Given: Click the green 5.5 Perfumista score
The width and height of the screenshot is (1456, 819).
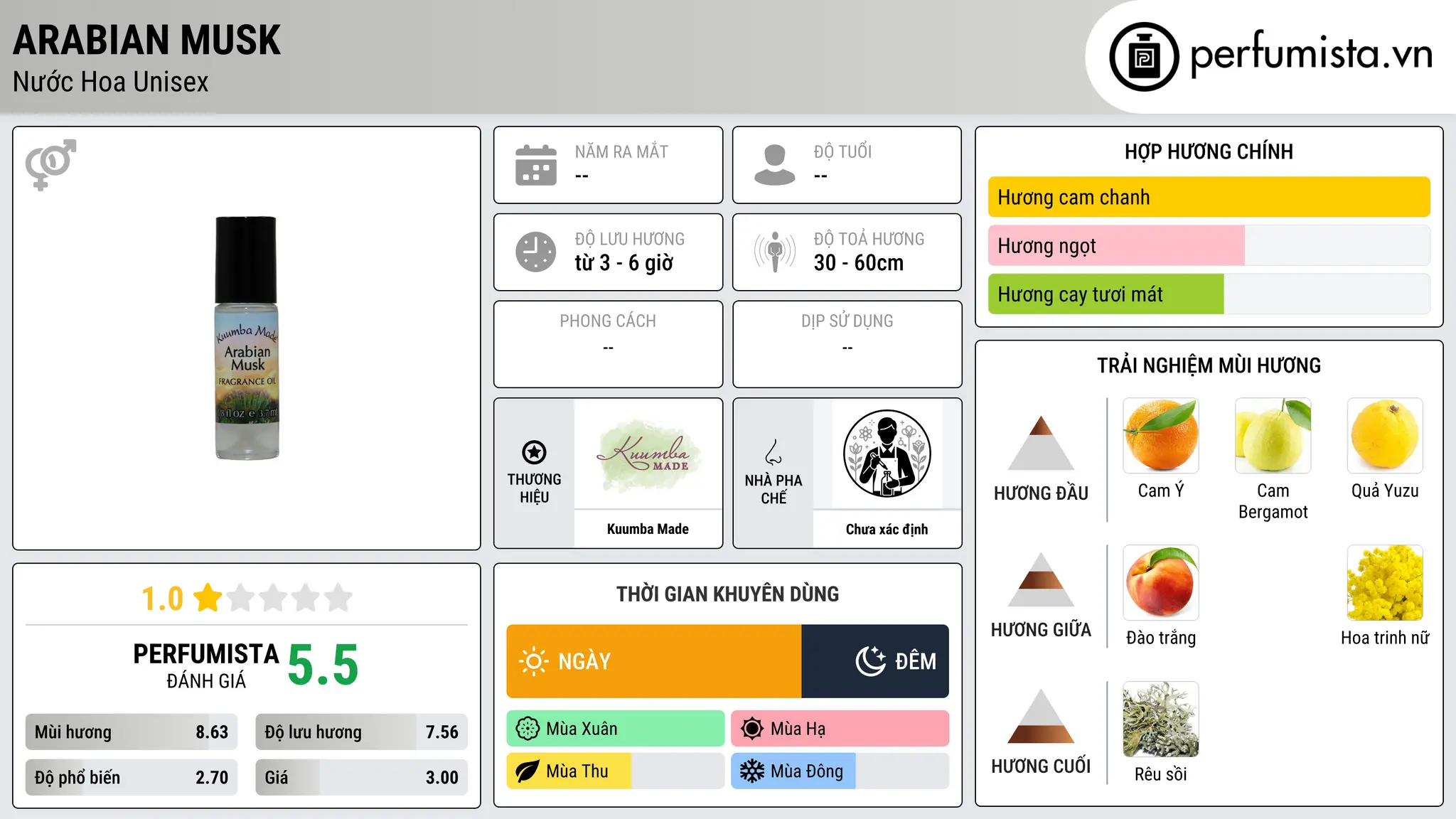Looking at the screenshot, I should click(x=323, y=665).
